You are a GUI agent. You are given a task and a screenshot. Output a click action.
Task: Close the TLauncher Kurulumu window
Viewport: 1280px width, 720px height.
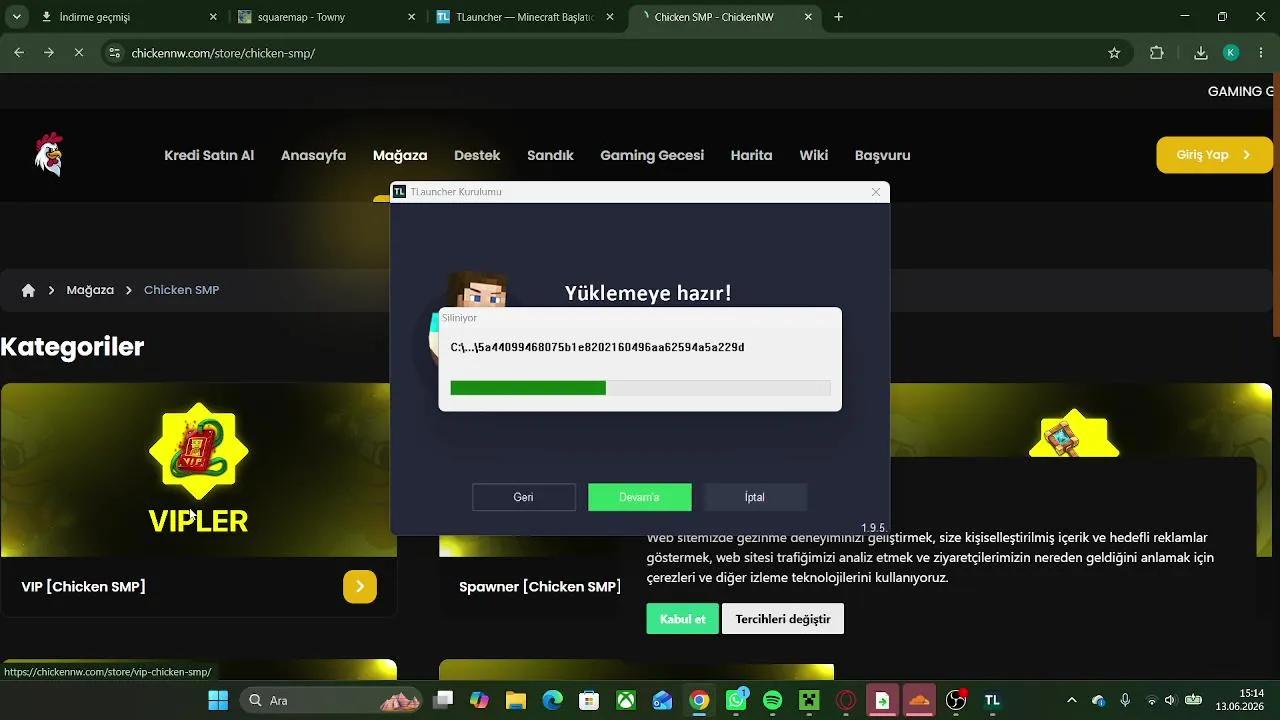[876, 192]
